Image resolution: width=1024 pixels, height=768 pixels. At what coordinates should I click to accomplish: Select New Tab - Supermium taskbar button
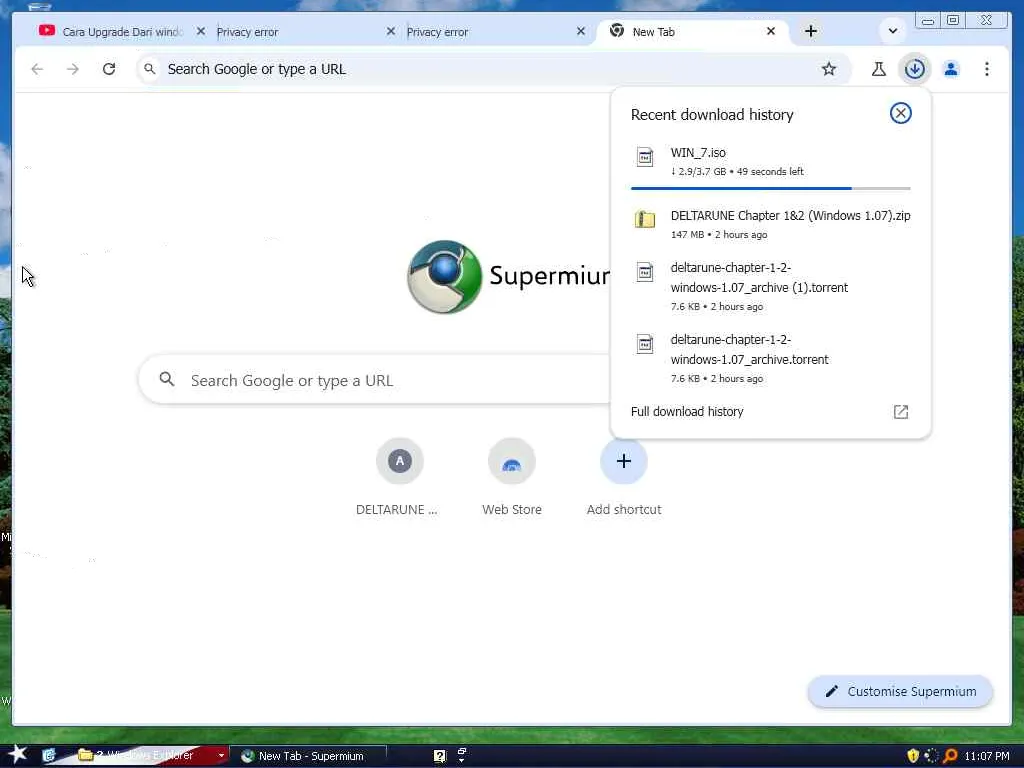click(310, 756)
